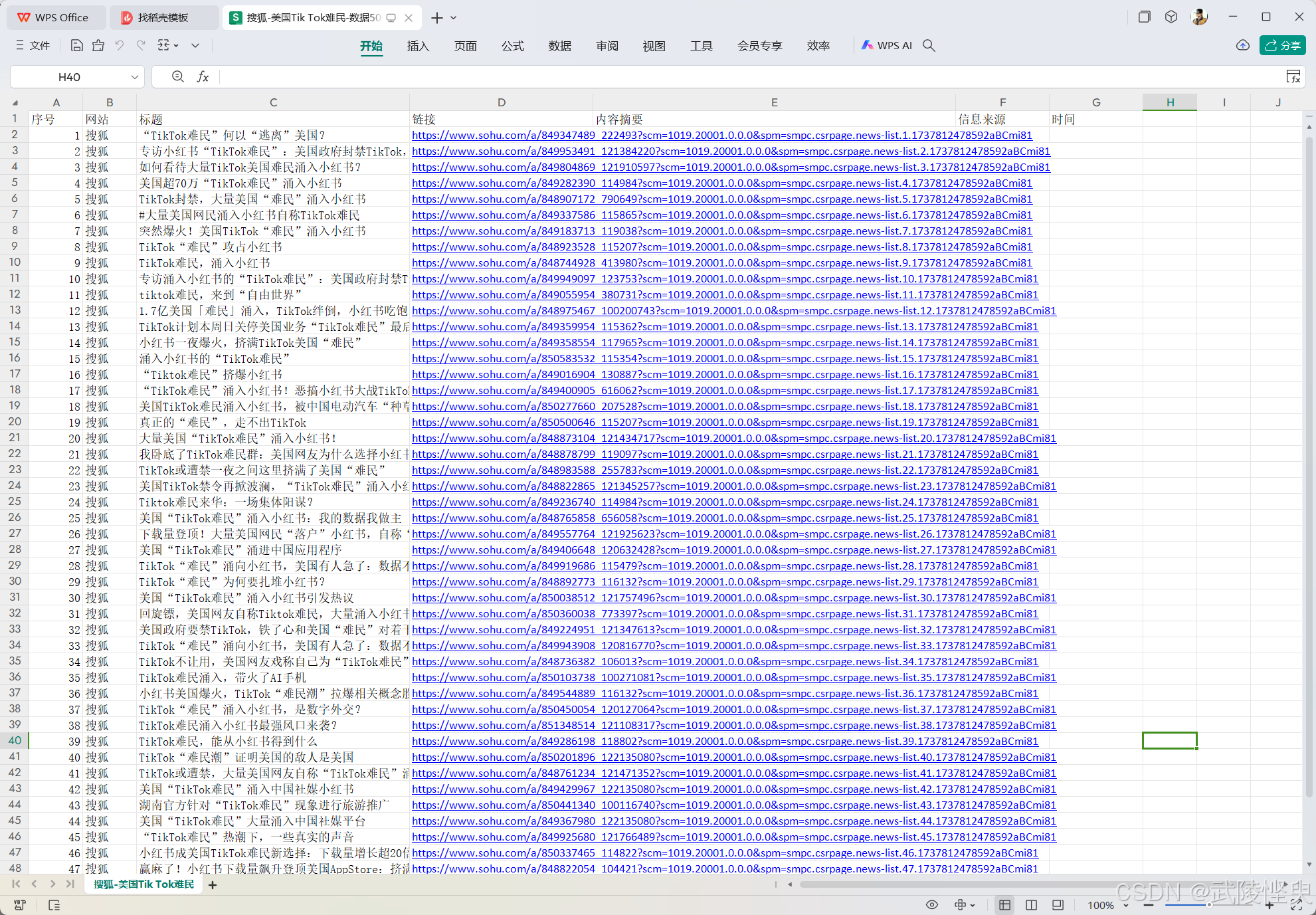1316x915 pixels.
Task: Select the 搜狐-美国Tik Tok难民 sheet tab
Action: 143,884
